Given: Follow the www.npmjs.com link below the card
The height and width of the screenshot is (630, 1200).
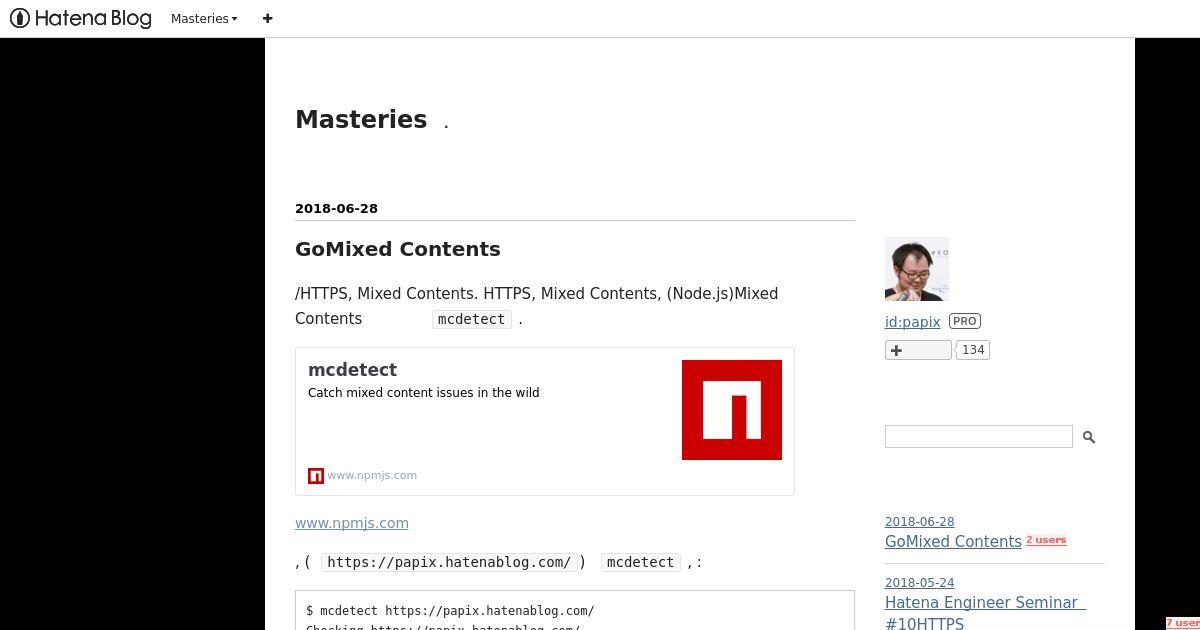Looking at the screenshot, I should (352, 523).
